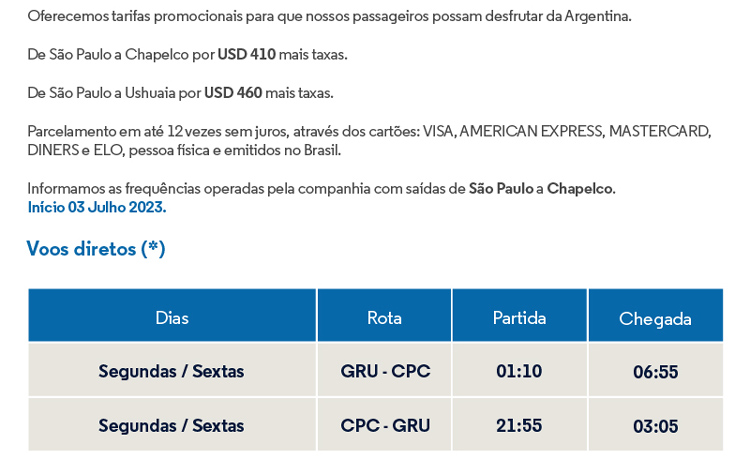Select the 'Chegada' column header

[655, 315]
